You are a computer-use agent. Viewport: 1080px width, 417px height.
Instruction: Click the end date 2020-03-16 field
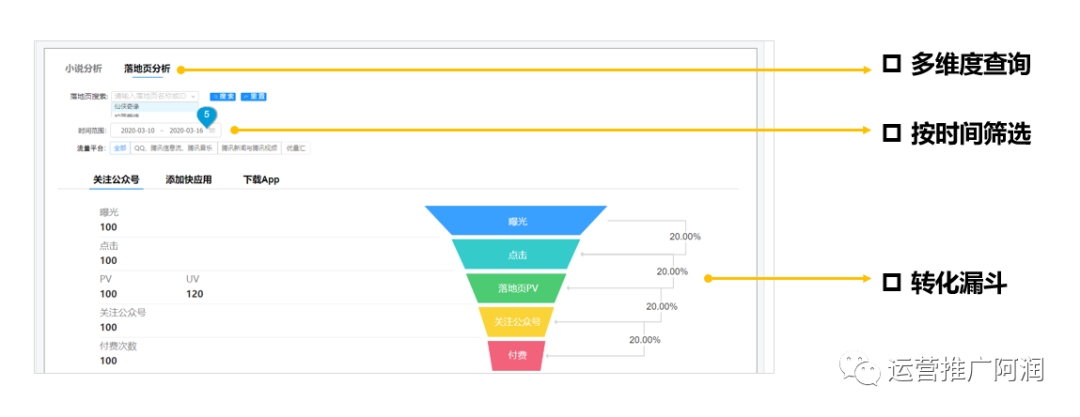[x=186, y=130]
